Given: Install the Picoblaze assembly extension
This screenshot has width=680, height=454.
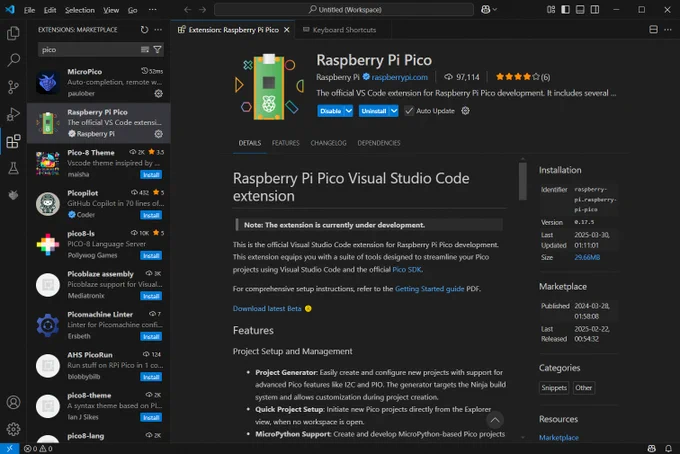Looking at the screenshot, I should point(151,296).
